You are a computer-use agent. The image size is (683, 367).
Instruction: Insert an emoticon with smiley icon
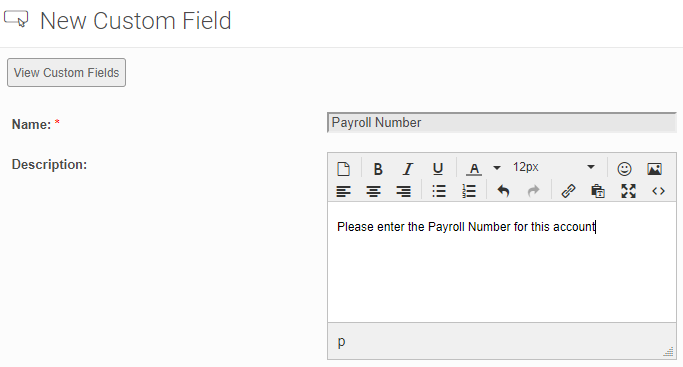(624, 168)
